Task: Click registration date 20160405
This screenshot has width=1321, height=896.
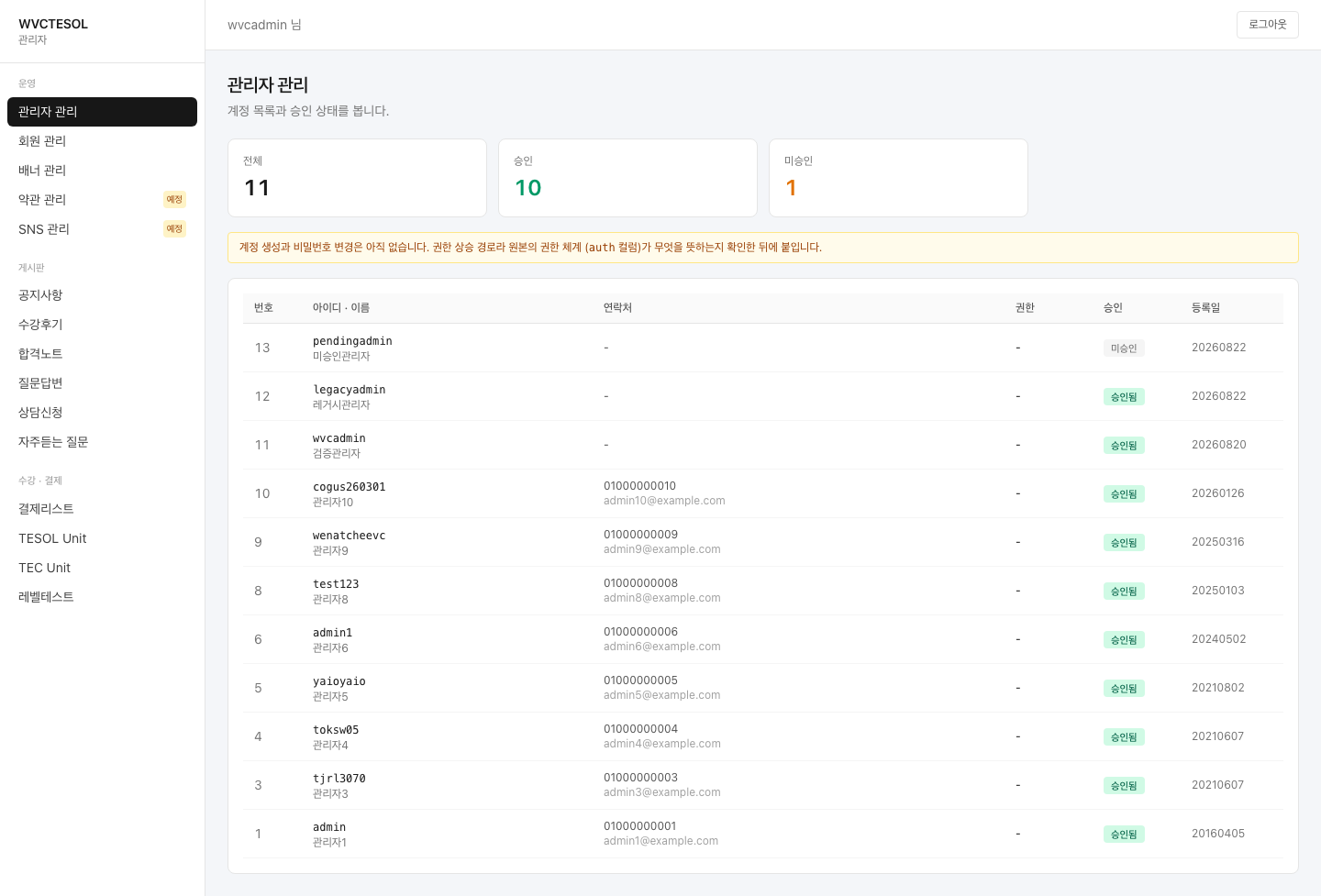Action: pos(1218,834)
